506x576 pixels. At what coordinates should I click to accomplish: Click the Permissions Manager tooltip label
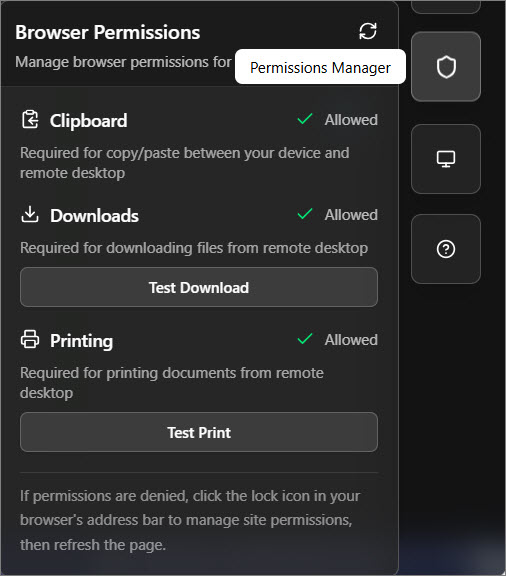pos(320,67)
